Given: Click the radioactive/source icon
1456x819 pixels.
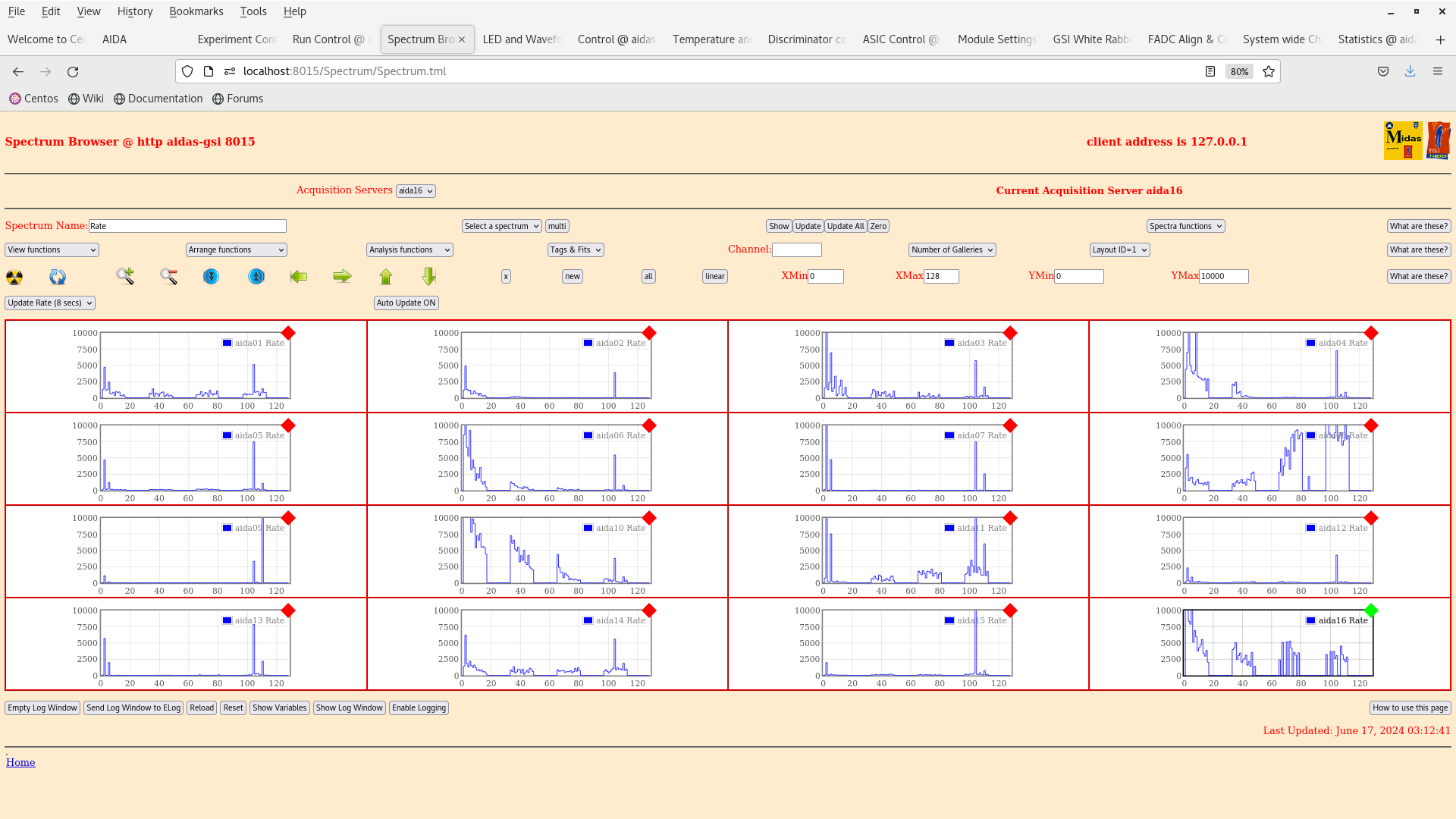Looking at the screenshot, I should [14, 276].
